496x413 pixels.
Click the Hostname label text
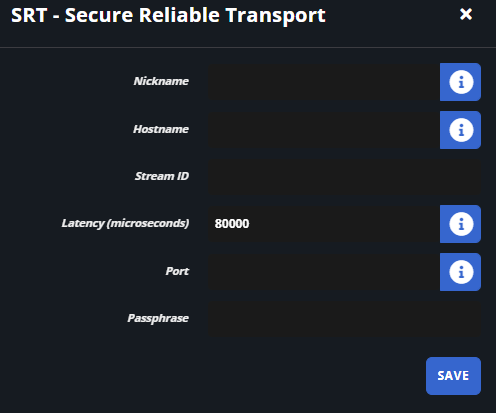161,129
